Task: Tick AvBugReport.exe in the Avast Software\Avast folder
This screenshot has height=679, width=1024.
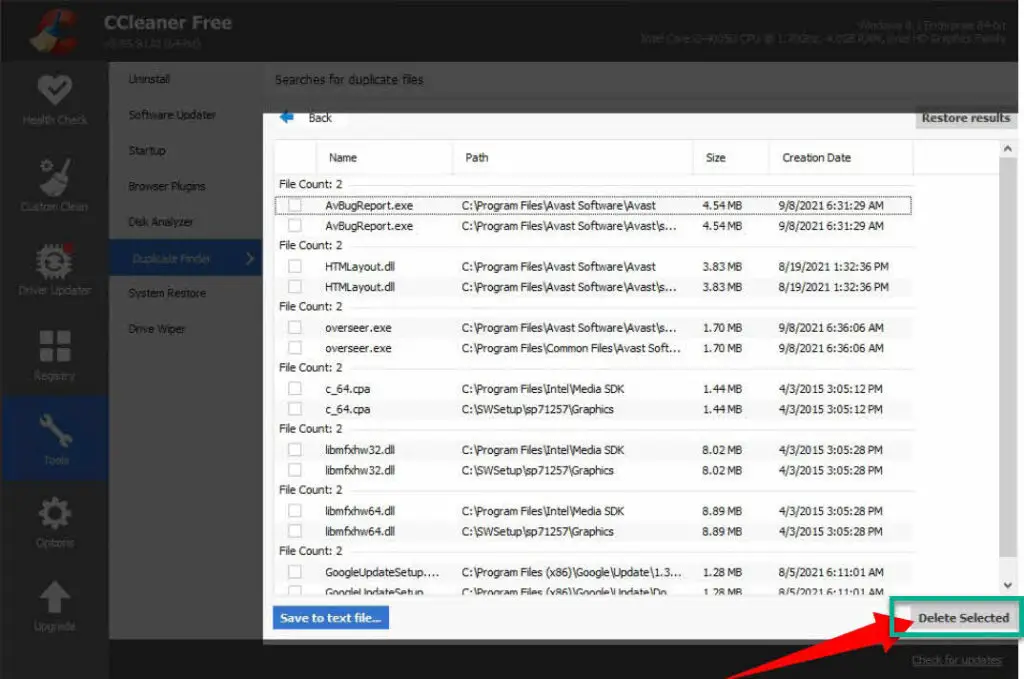Action: [x=295, y=205]
